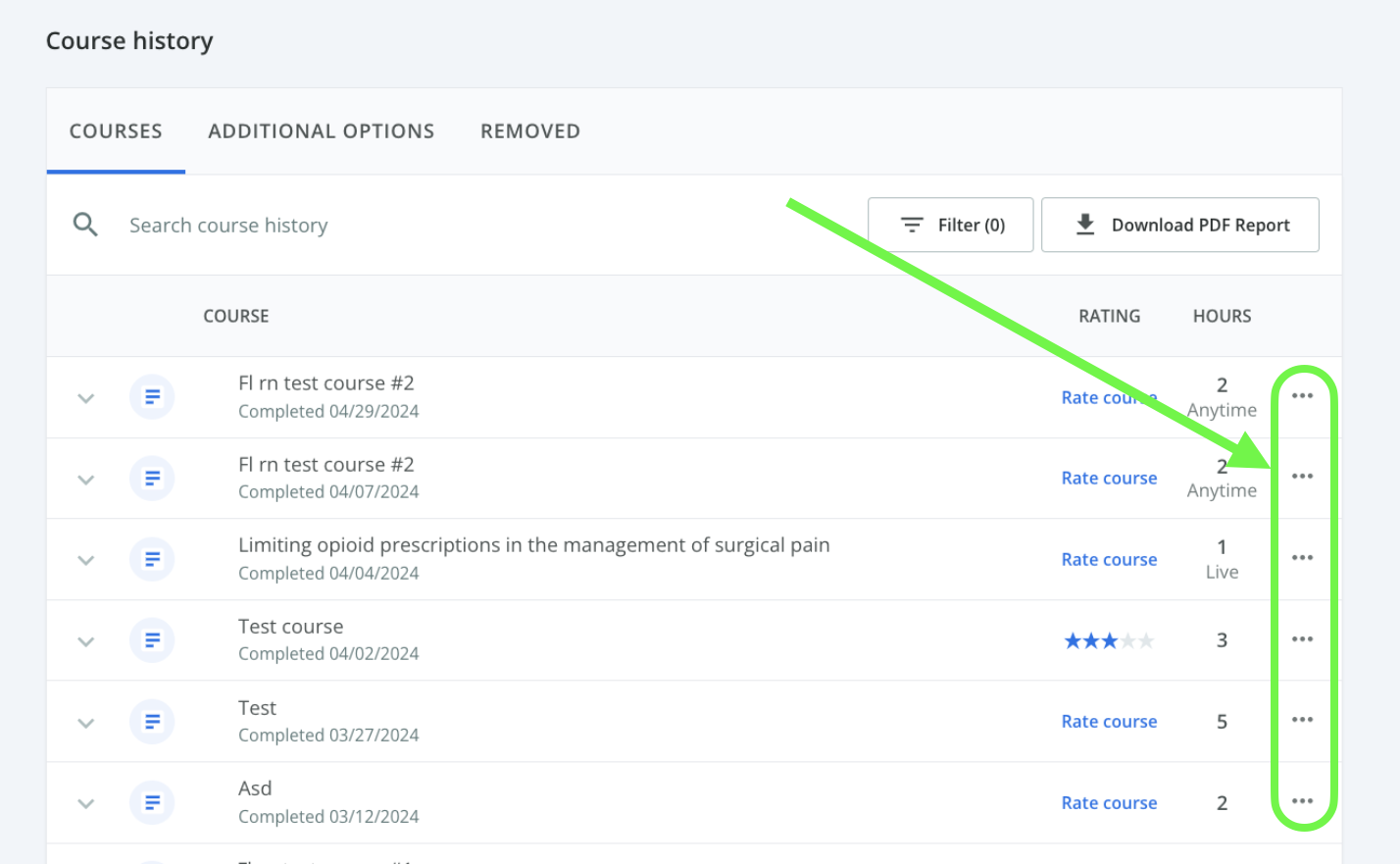
Task: Click the search magnifier icon
Action: [85, 225]
